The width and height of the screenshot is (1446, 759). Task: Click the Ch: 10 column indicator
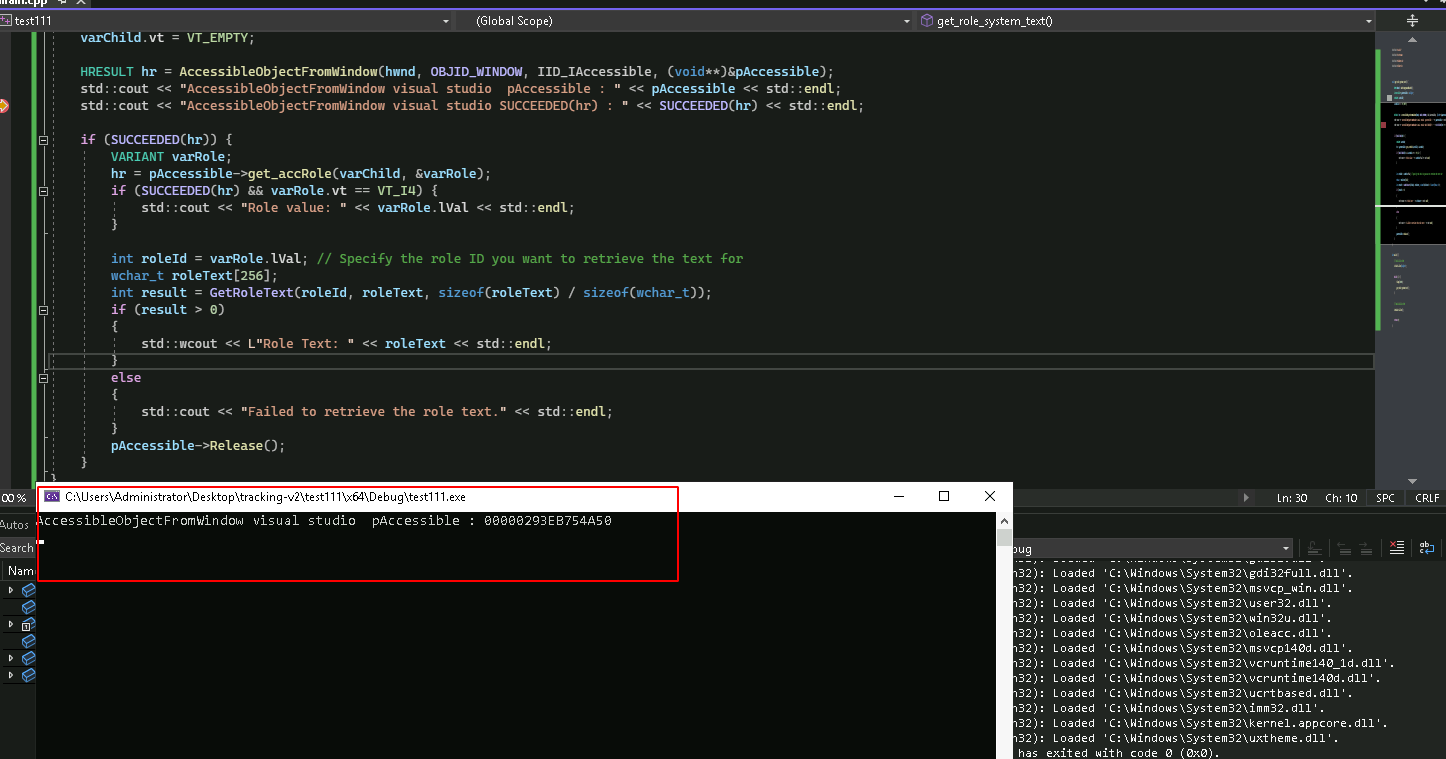click(x=1341, y=498)
